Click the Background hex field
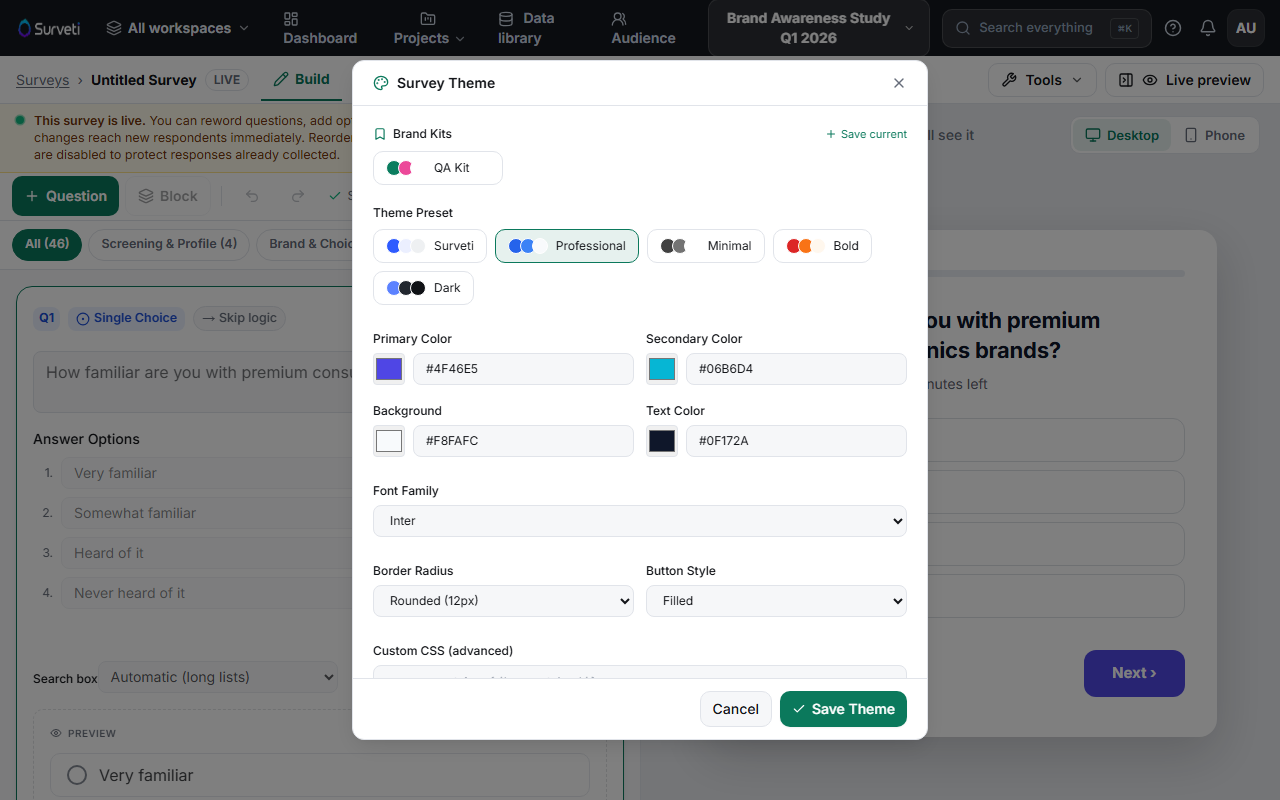1280x800 pixels. 523,441
